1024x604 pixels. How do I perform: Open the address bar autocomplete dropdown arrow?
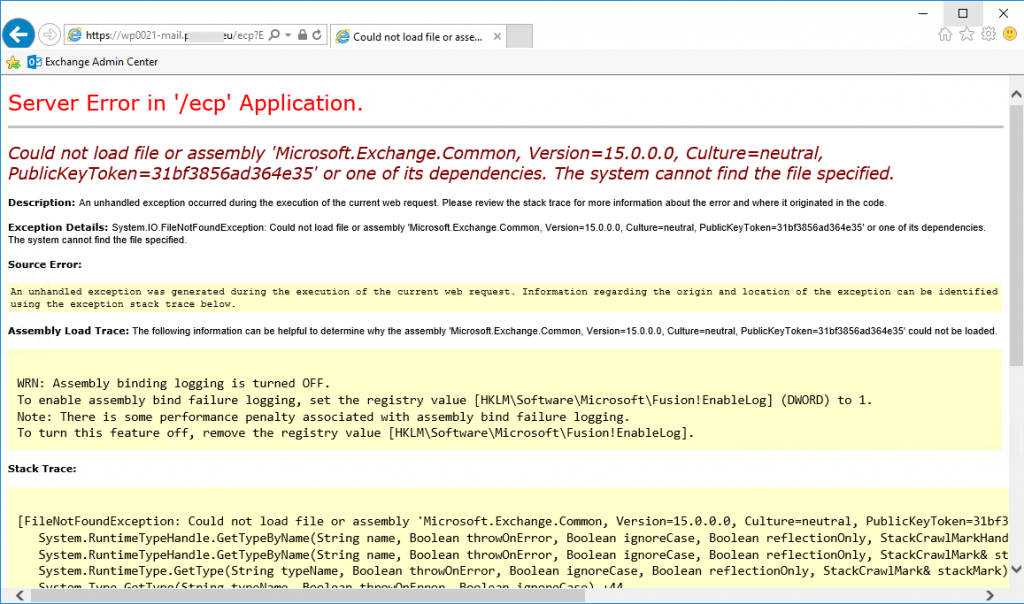point(288,33)
